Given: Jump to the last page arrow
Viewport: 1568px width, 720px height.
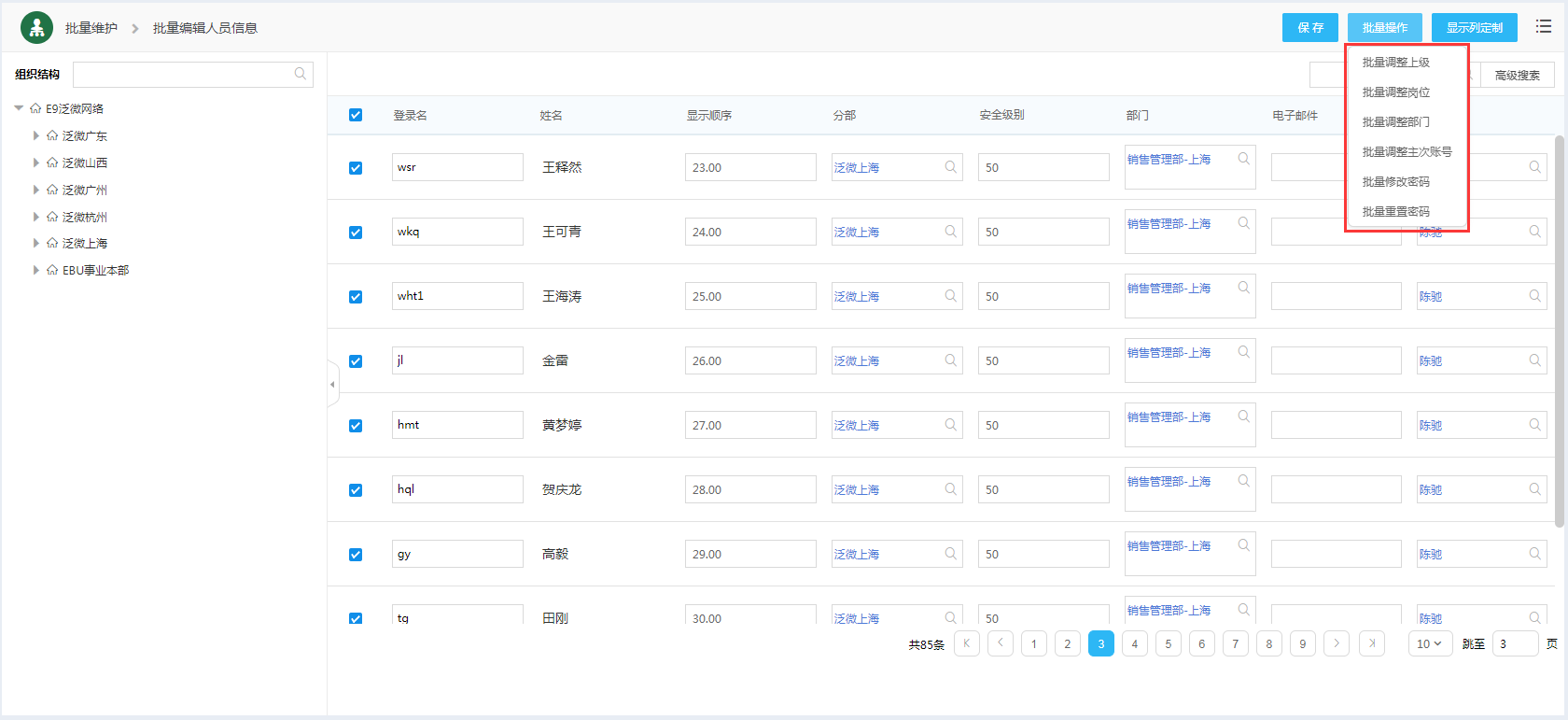Looking at the screenshot, I should (1371, 643).
